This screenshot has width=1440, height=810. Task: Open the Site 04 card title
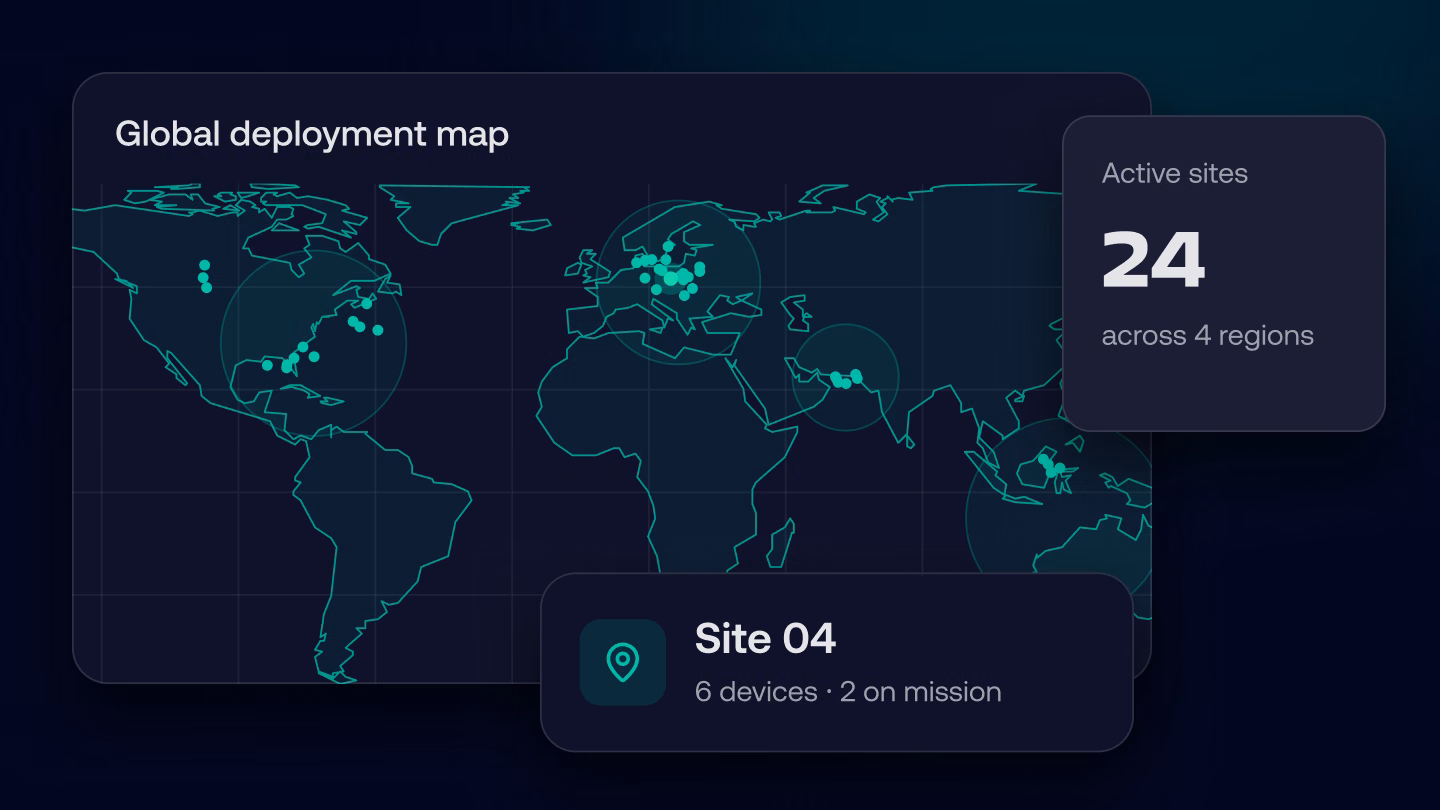point(765,639)
